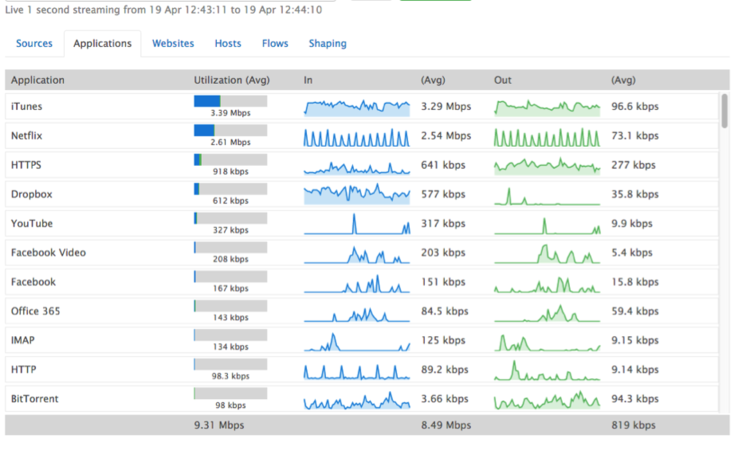Select the Office 365 application name
750x466 pixels.
[35, 311]
